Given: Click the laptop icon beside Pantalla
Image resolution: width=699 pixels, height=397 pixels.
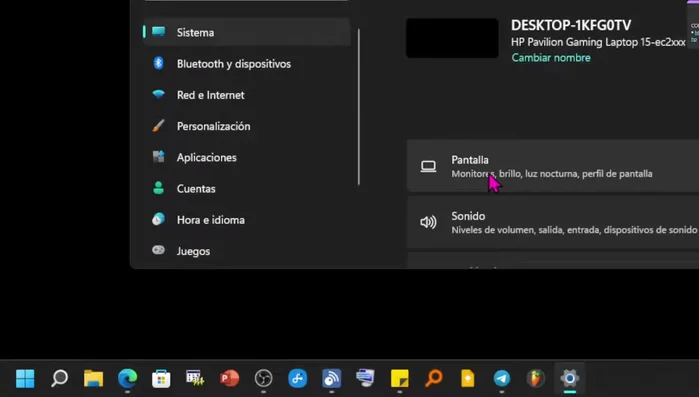Looking at the screenshot, I should coord(428,166).
